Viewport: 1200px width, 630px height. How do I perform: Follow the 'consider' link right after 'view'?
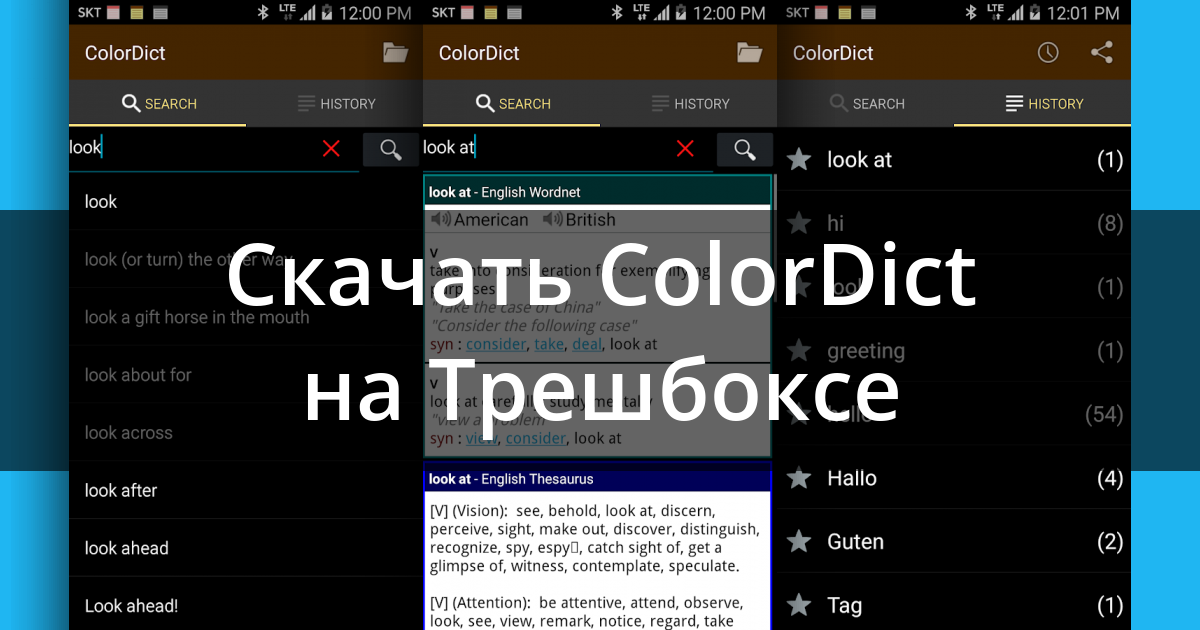pos(536,438)
